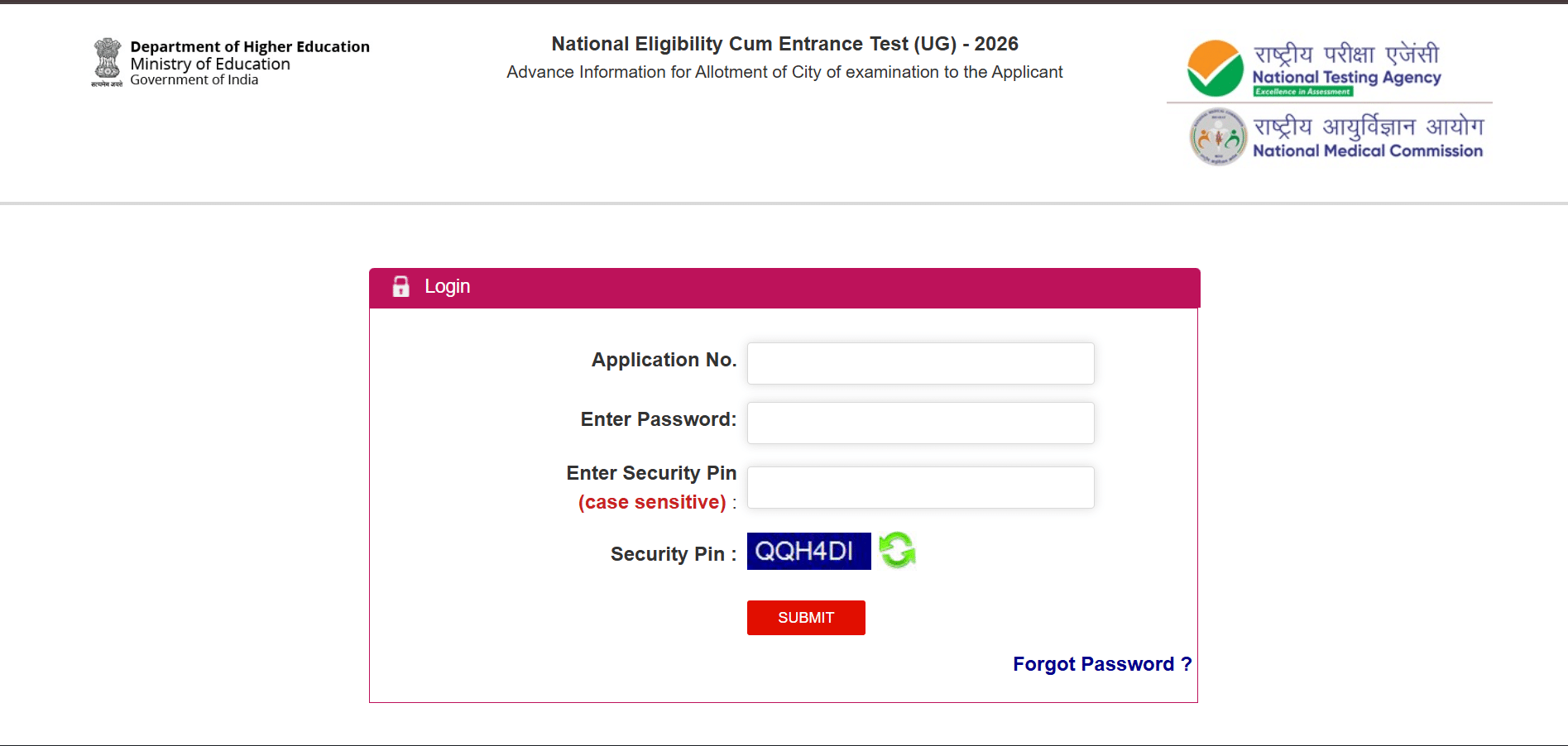
Task: Refresh the security pin captcha
Action: coord(899,548)
